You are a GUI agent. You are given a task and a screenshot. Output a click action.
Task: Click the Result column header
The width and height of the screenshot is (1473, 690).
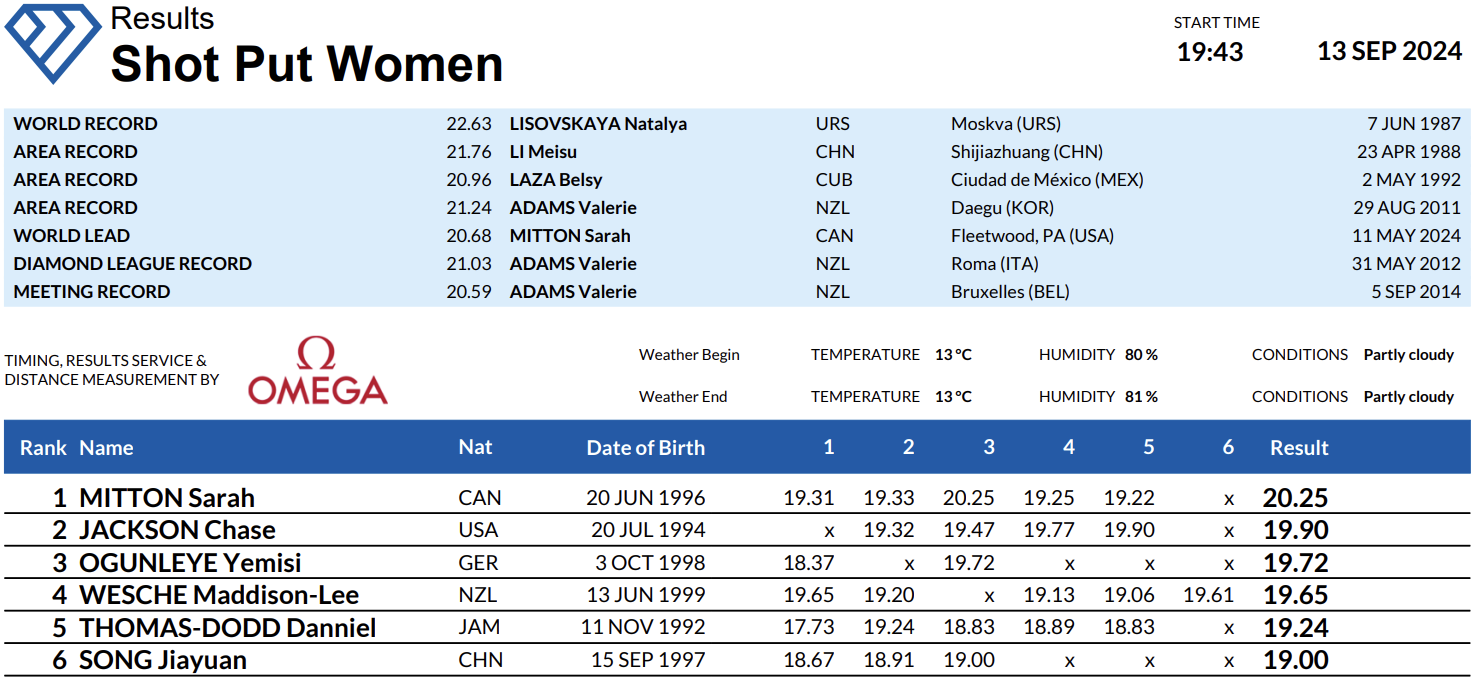(1299, 448)
